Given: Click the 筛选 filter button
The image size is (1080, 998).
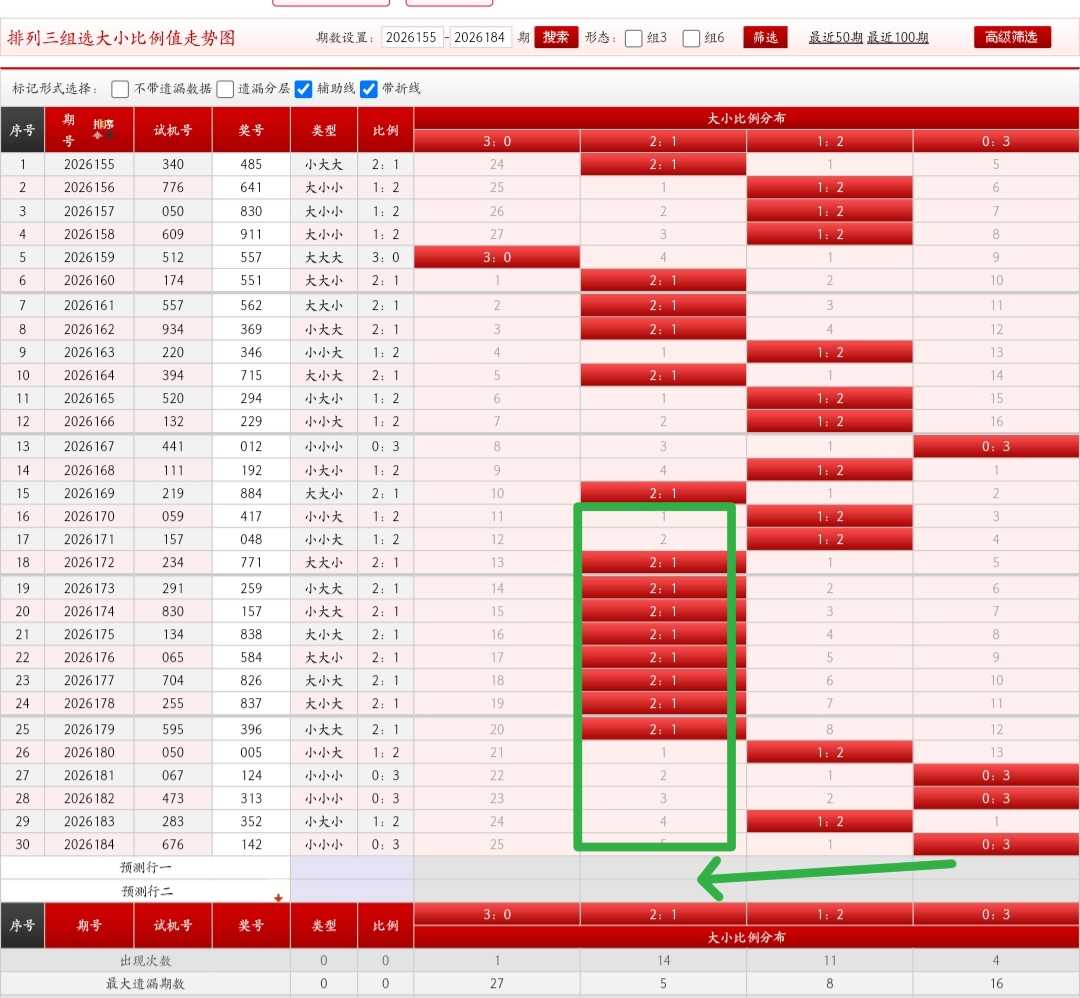Looking at the screenshot, I should [765, 37].
